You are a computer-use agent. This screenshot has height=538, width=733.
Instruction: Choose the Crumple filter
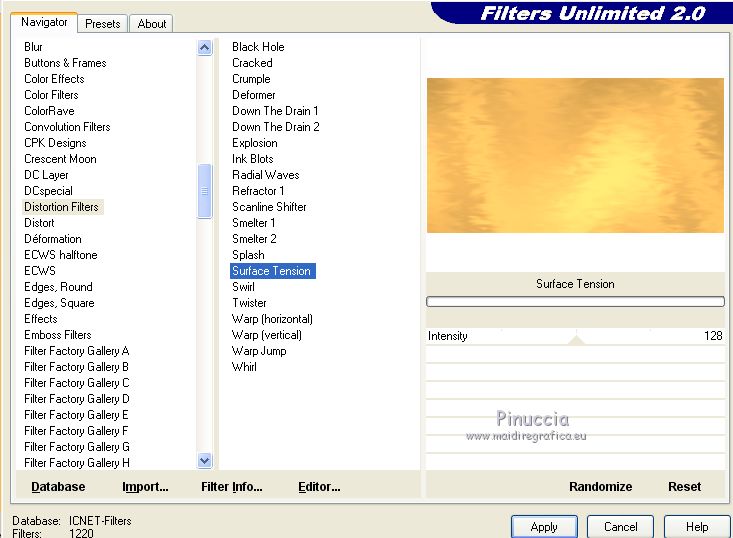click(x=252, y=79)
